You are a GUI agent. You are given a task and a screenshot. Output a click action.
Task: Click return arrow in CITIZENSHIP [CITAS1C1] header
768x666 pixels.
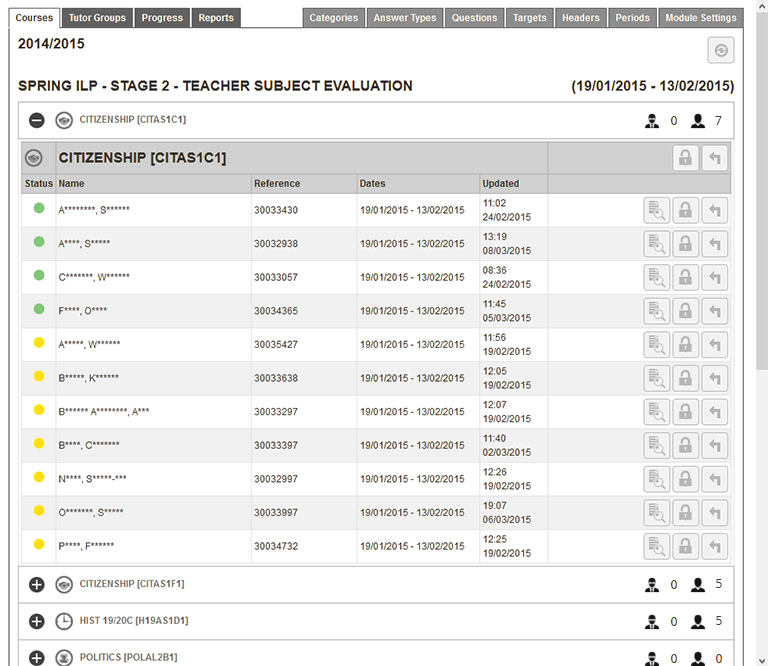click(x=714, y=158)
